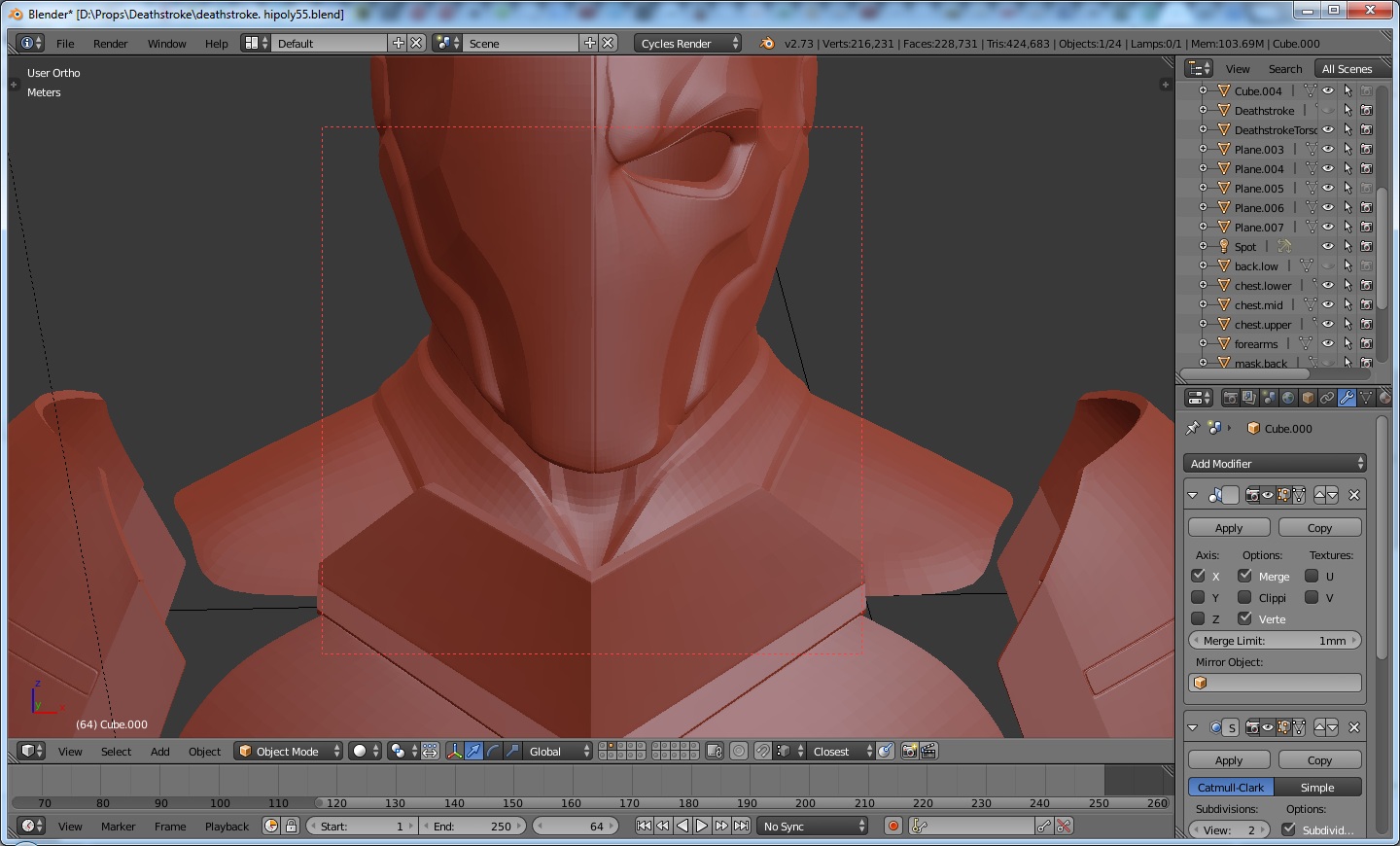The height and width of the screenshot is (846, 1400).
Task: Open the Add Modifier dropdown
Action: pyautogui.click(x=1275, y=464)
